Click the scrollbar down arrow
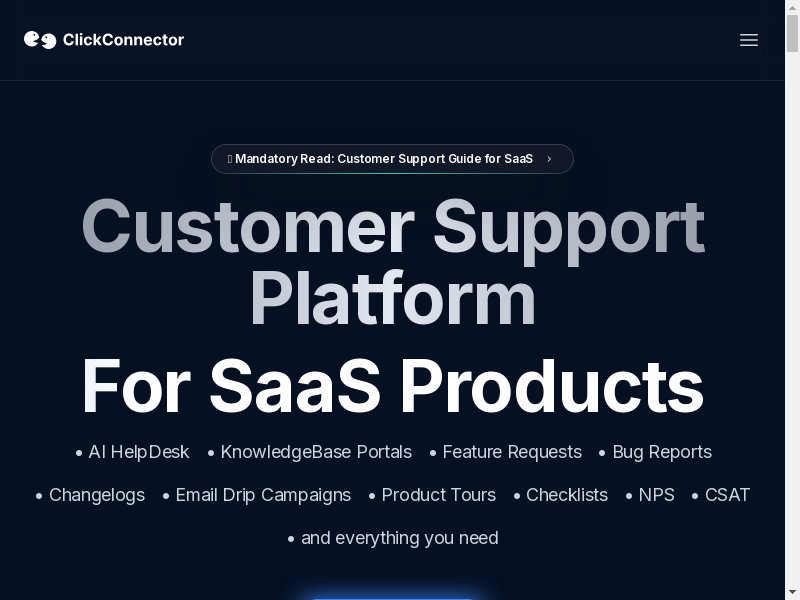800x600 pixels. [792, 593]
